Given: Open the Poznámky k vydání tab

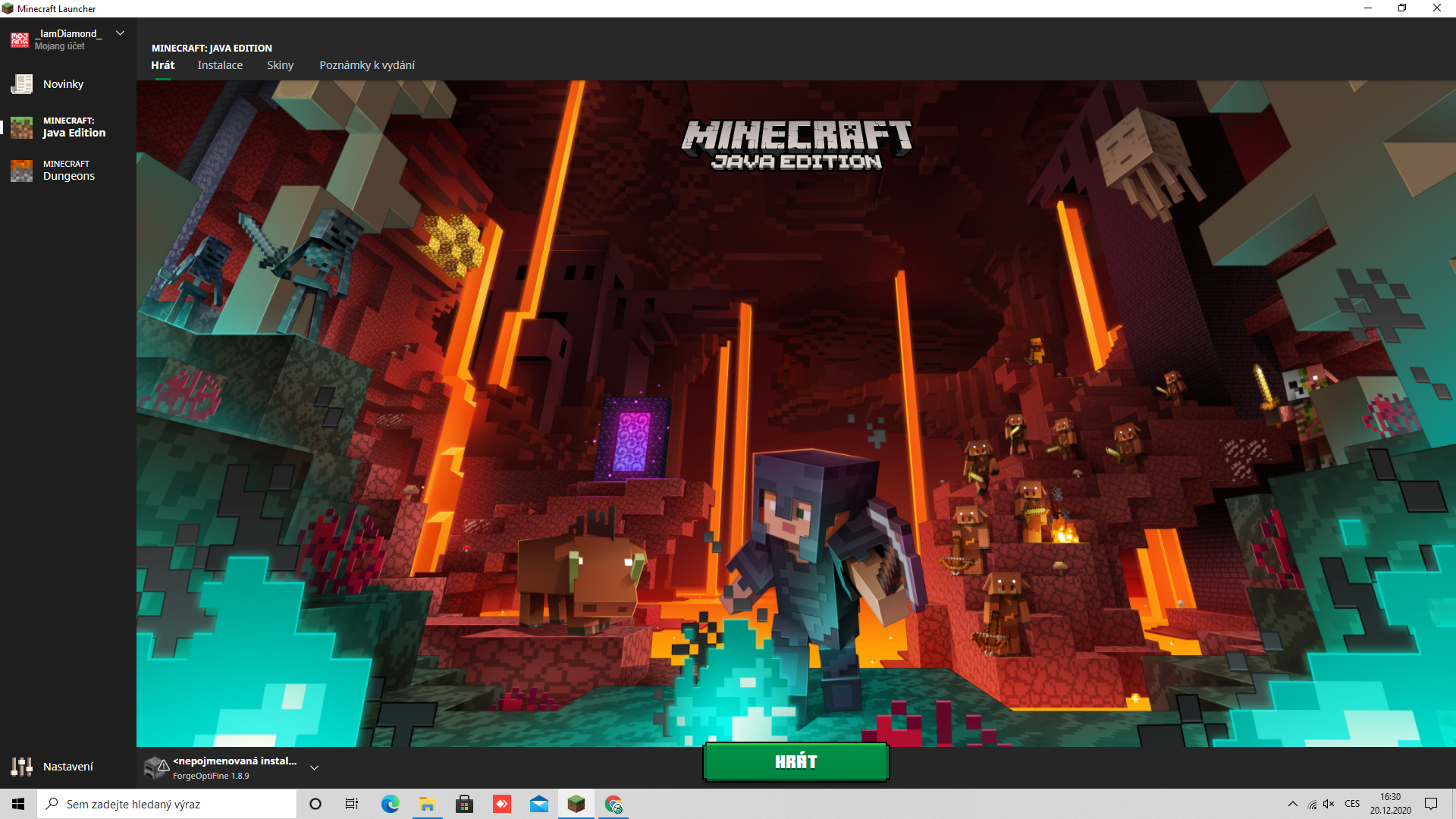Looking at the screenshot, I should coord(367,65).
